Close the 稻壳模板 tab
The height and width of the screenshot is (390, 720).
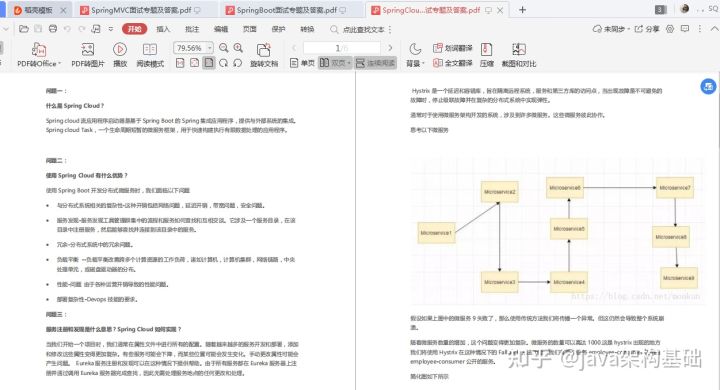click(63, 10)
